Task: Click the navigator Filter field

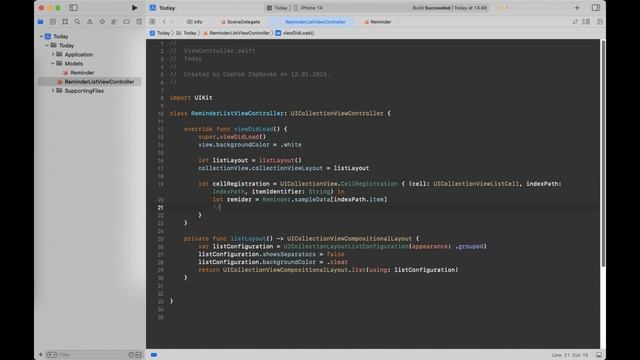Action: [x=92, y=355]
